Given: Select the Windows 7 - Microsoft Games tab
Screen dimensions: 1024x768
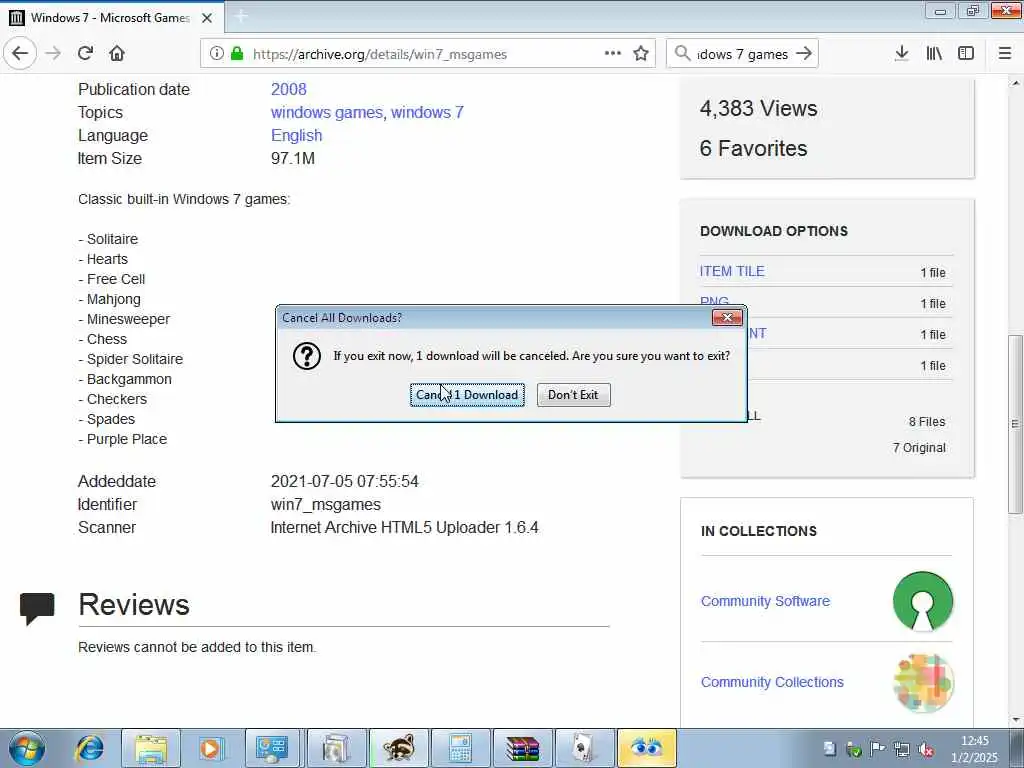Looking at the screenshot, I should click(x=111, y=18).
